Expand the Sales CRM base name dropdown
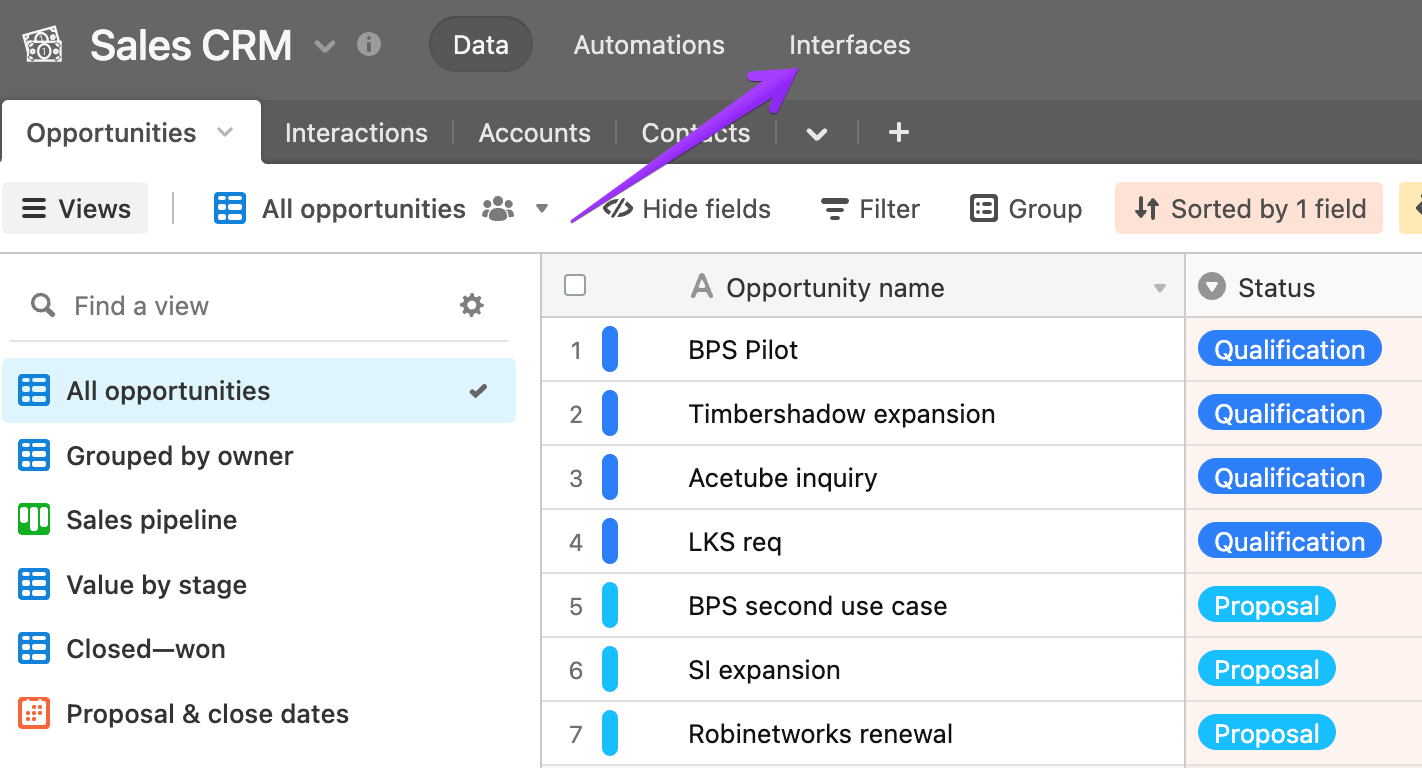The image size is (1422, 768). point(324,46)
